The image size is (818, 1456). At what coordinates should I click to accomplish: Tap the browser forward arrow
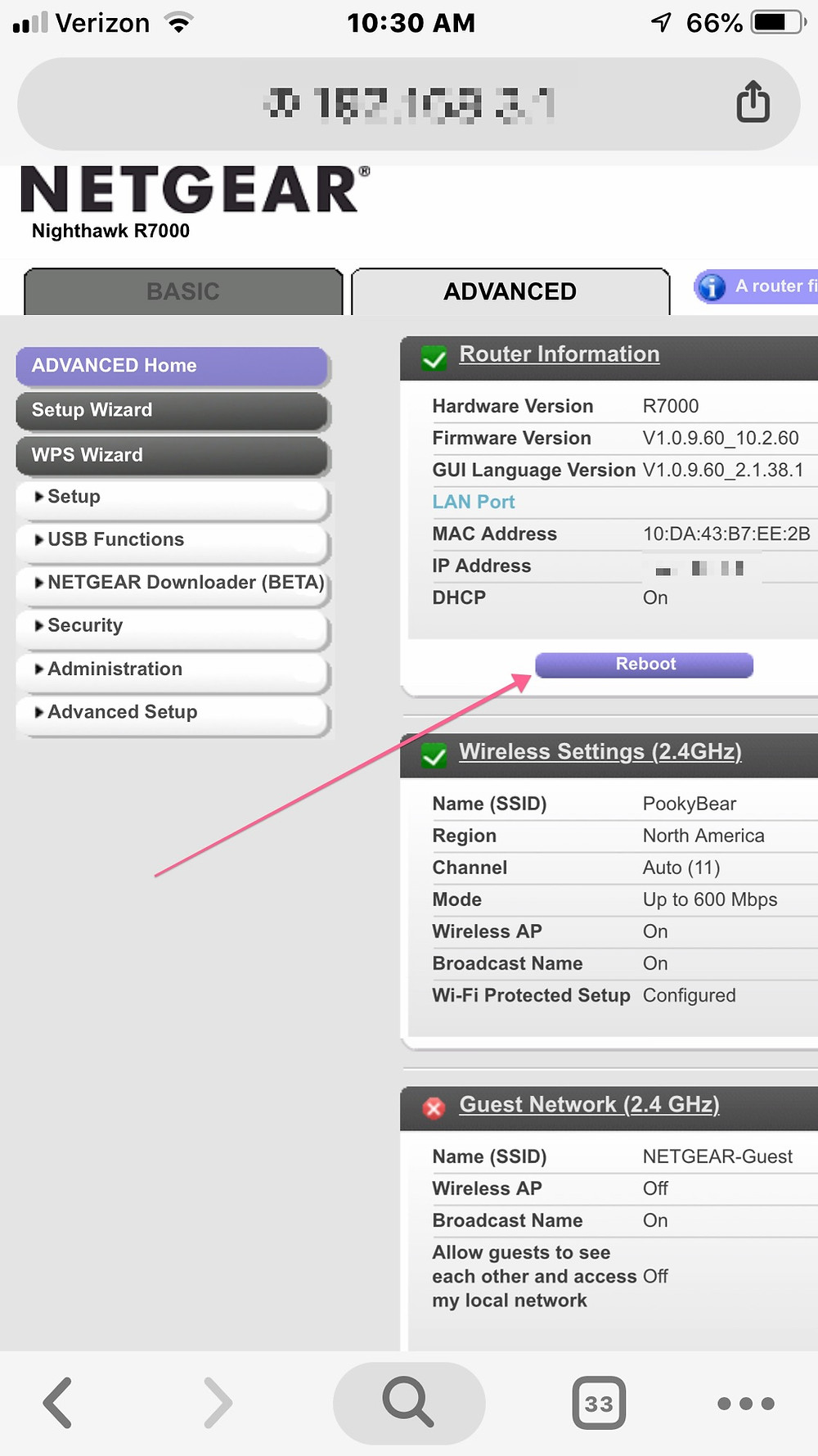click(x=218, y=1403)
